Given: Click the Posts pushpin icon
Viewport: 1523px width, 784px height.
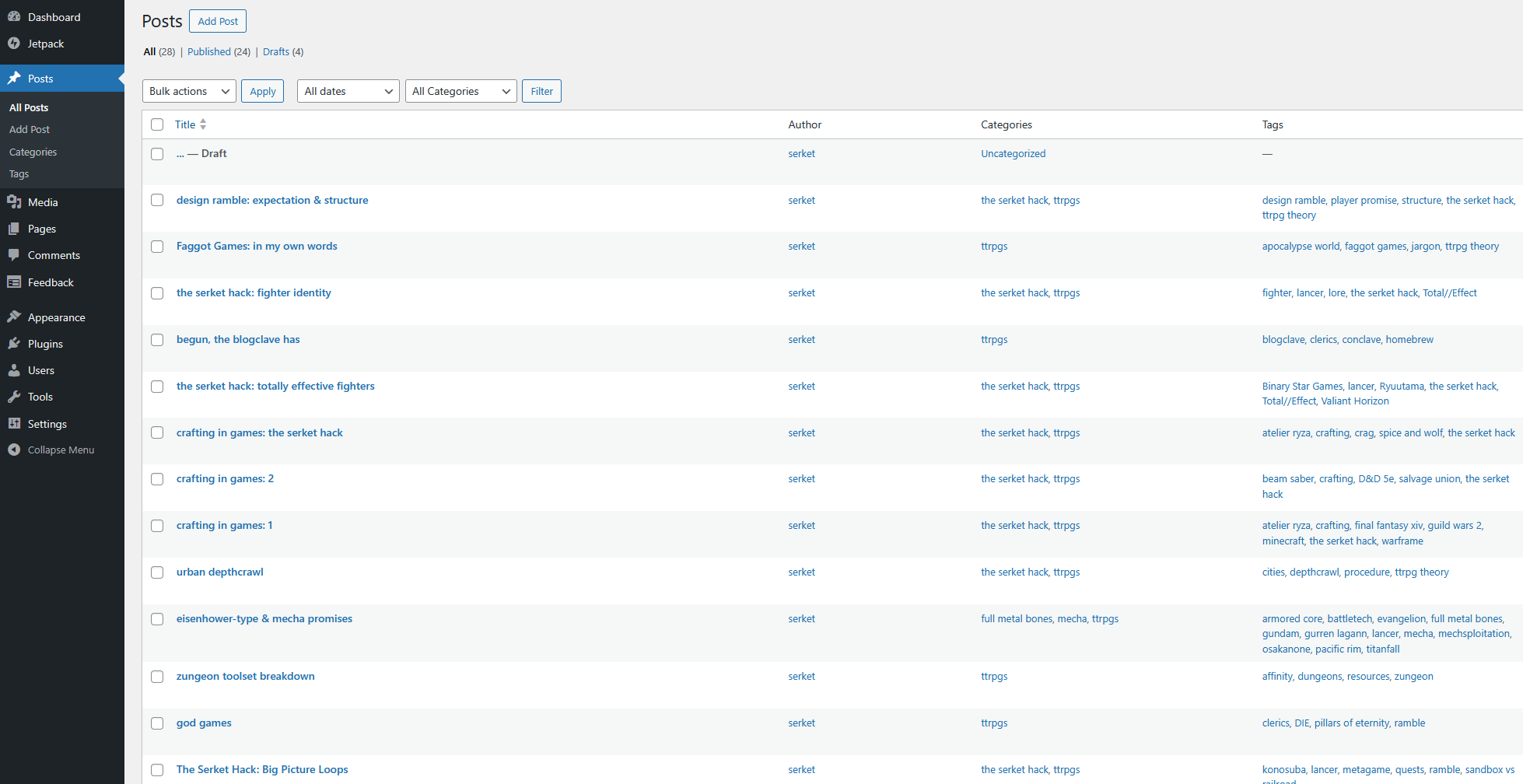Looking at the screenshot, I should 14,78.
